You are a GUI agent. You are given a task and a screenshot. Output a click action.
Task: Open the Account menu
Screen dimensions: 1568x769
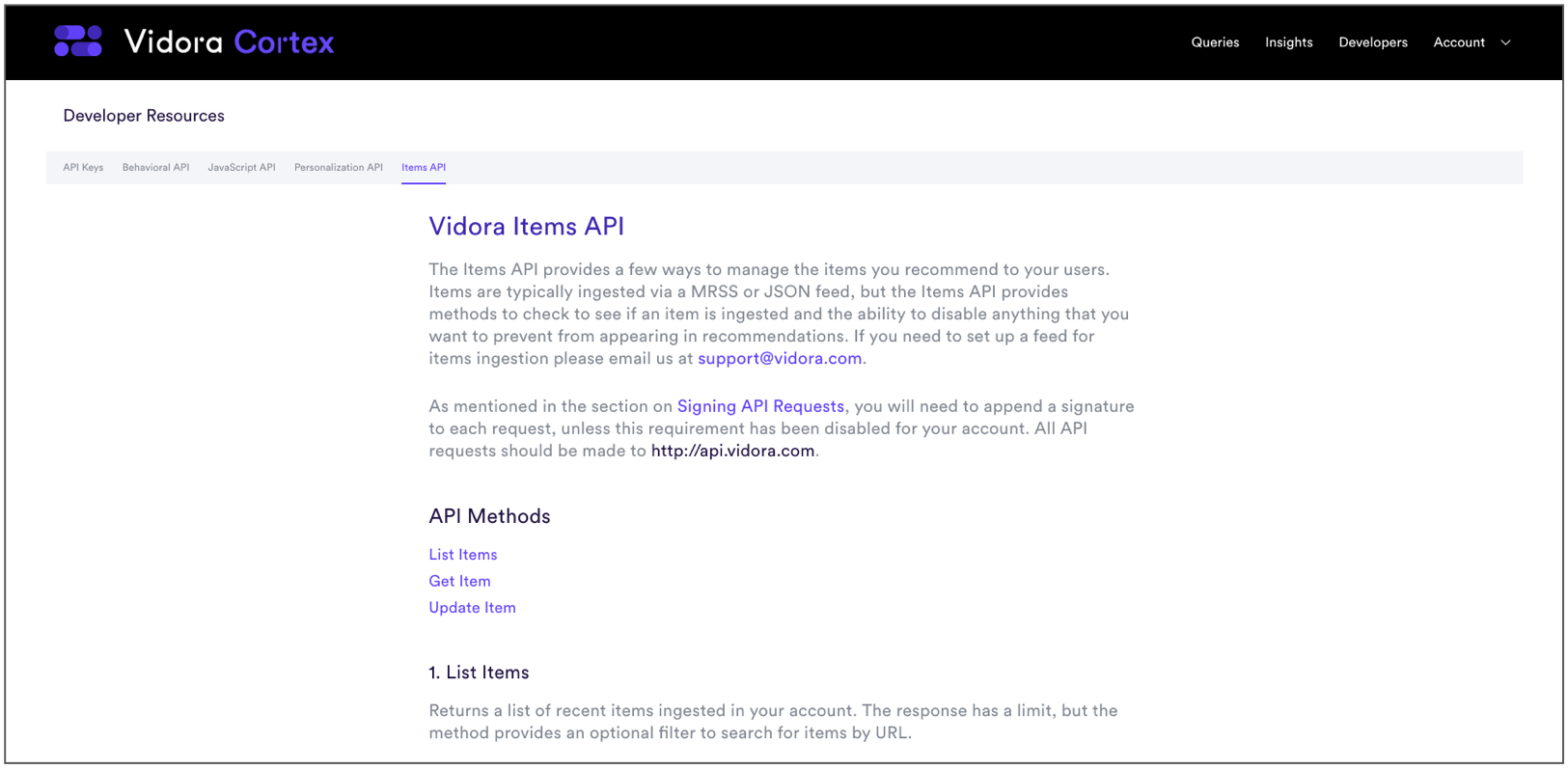[x=1459, y=42]
